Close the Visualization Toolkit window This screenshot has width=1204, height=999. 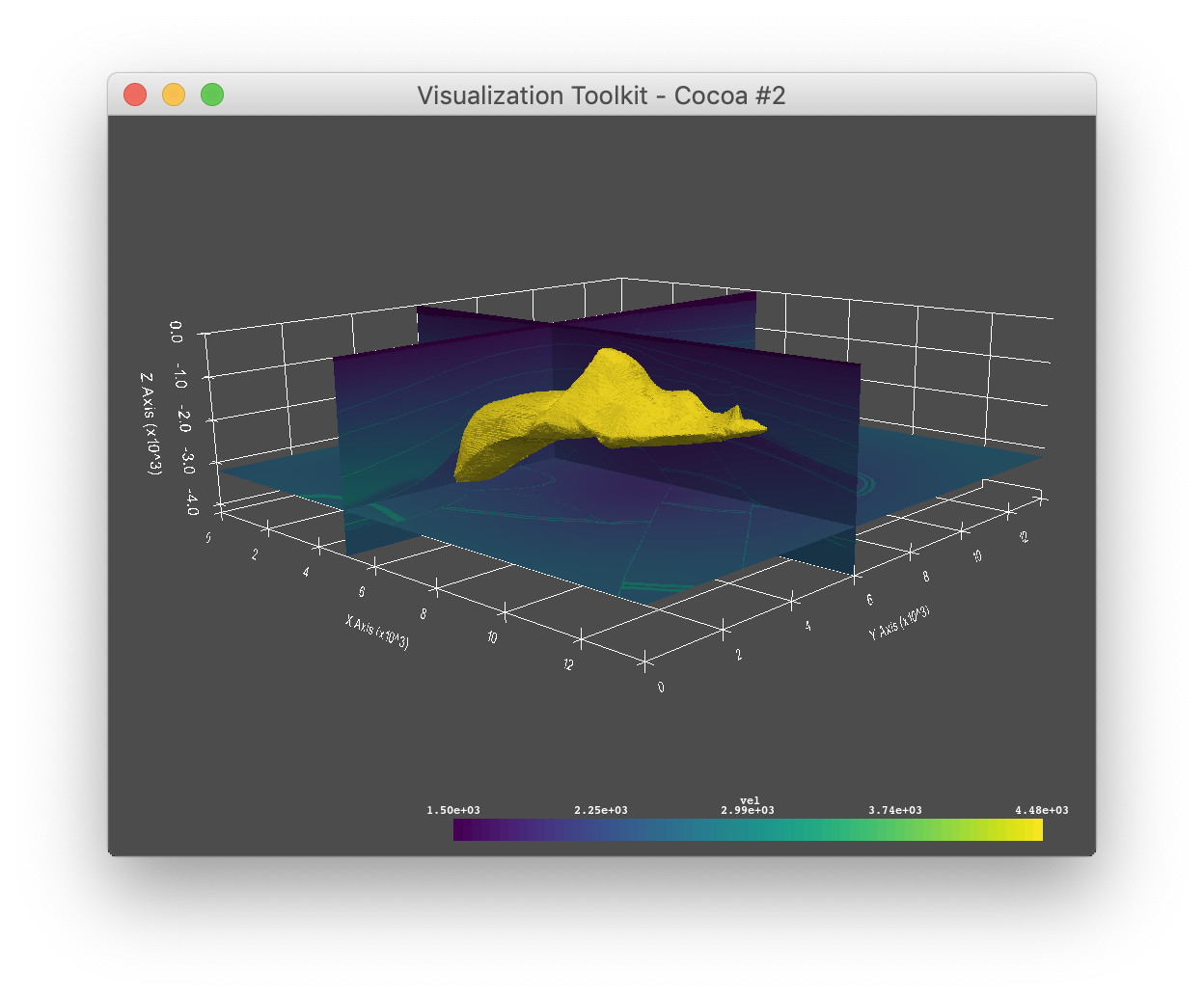point(135,94)
